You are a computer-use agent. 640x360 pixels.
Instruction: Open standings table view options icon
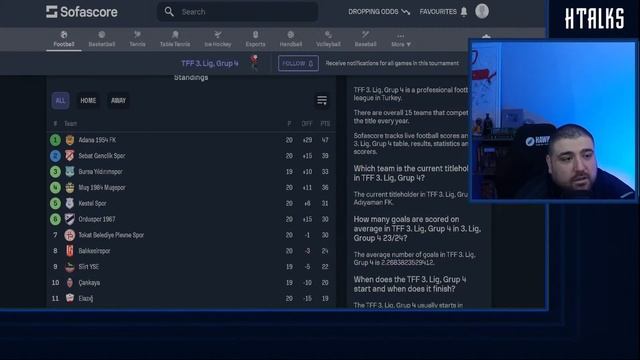click(x=322, y=100)
